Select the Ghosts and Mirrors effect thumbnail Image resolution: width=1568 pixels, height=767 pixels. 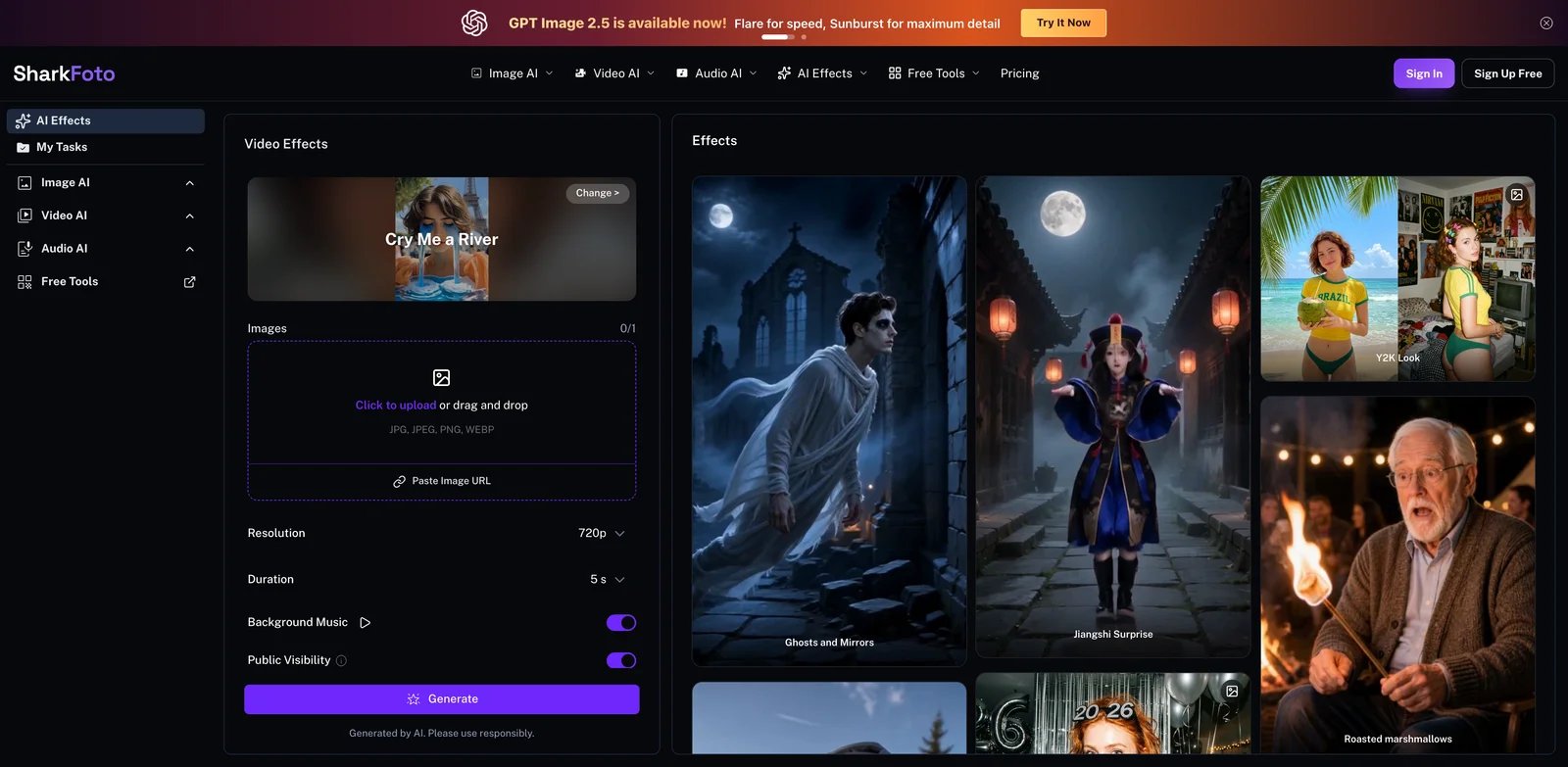[829, 421]
